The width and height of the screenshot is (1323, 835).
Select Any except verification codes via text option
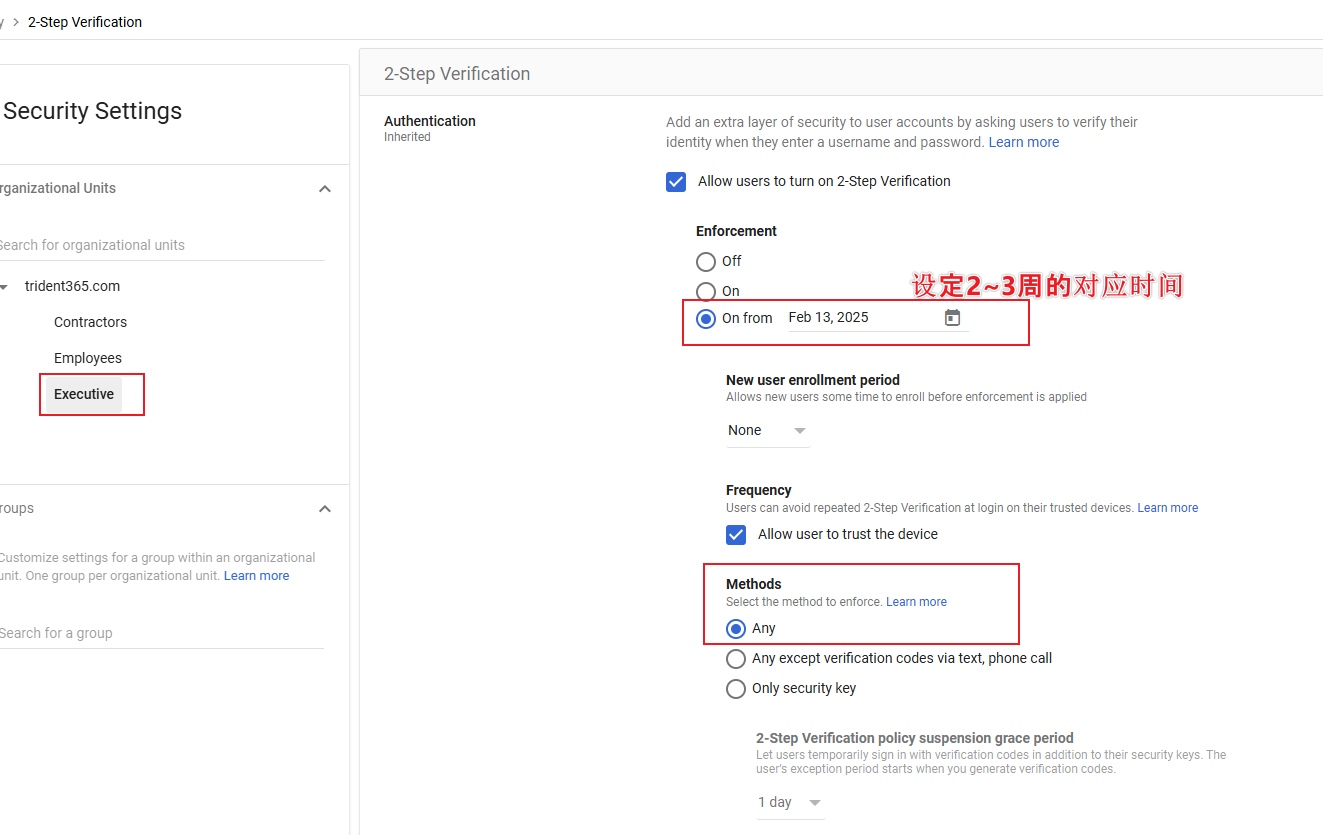[736, 659]
